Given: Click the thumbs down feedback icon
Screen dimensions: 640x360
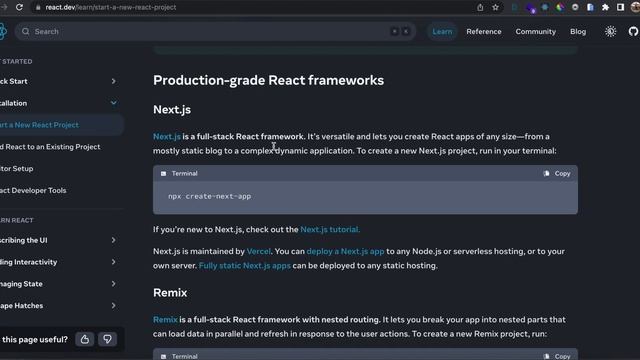Looking at the screenshot, I should [107, 339].
